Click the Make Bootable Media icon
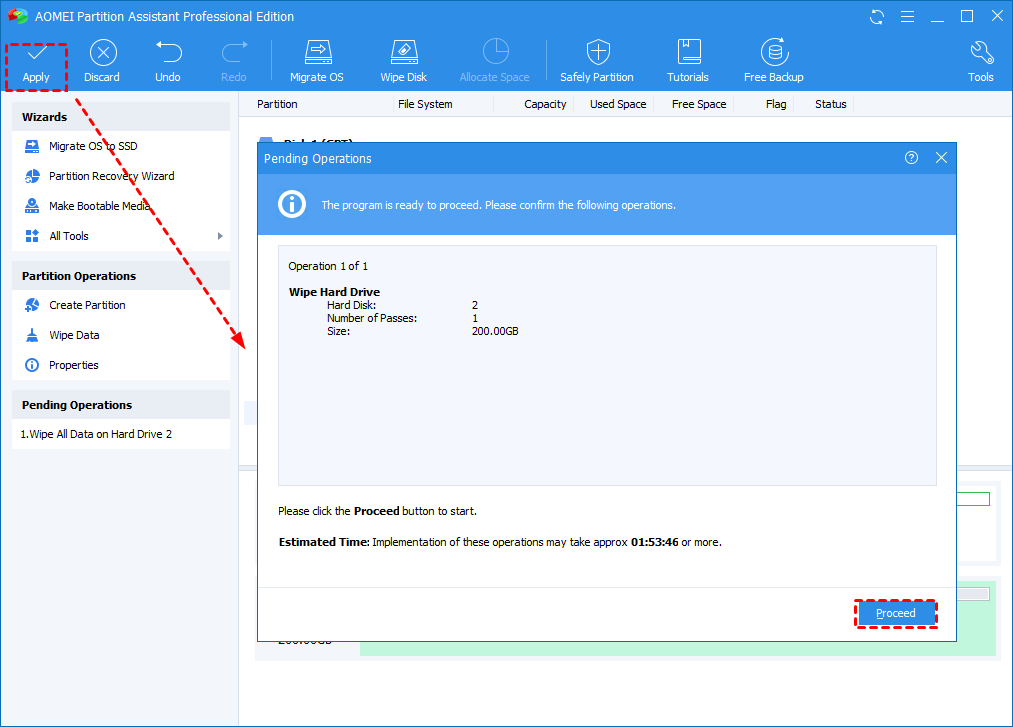1013x727 pixels. [32, 205]
